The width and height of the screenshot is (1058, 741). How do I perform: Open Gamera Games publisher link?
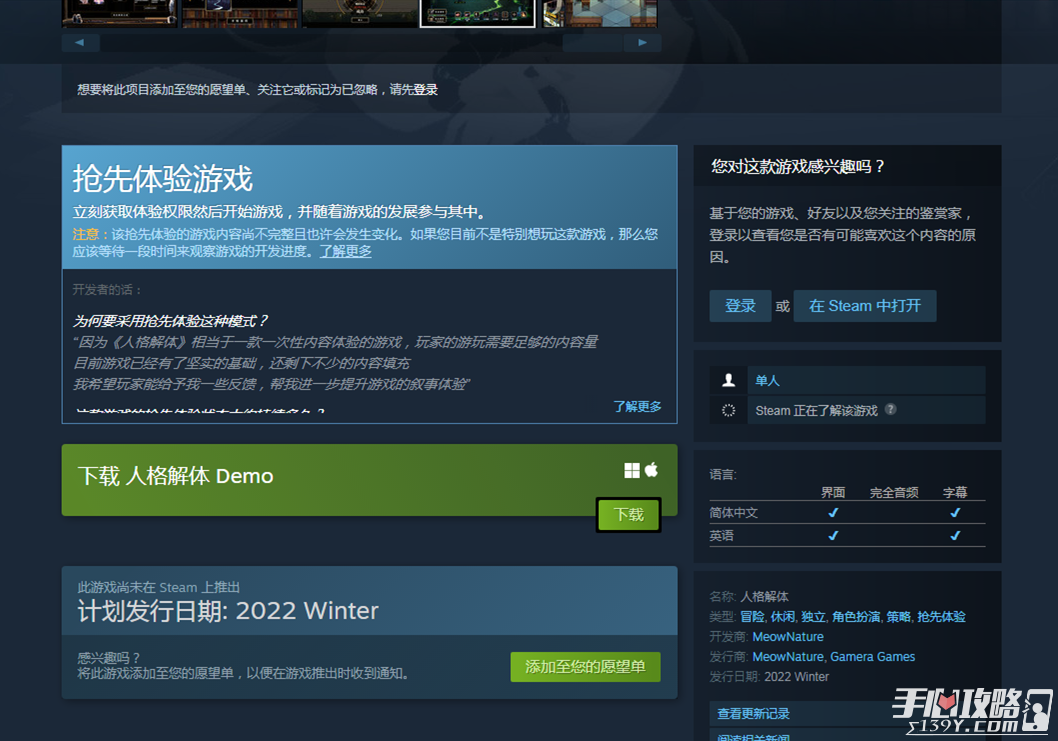872,657
